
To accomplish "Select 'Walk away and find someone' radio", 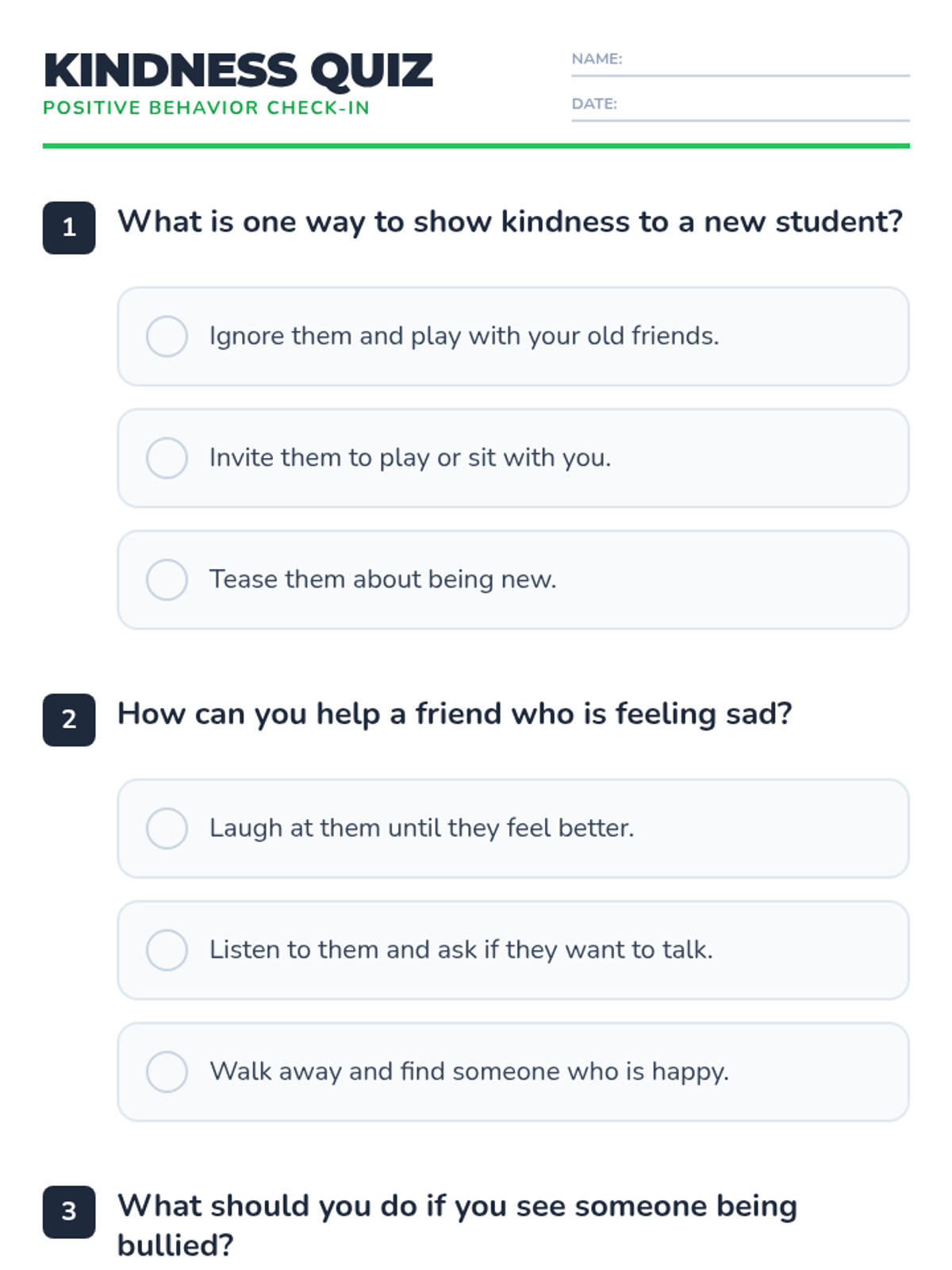I will 167,1072.
